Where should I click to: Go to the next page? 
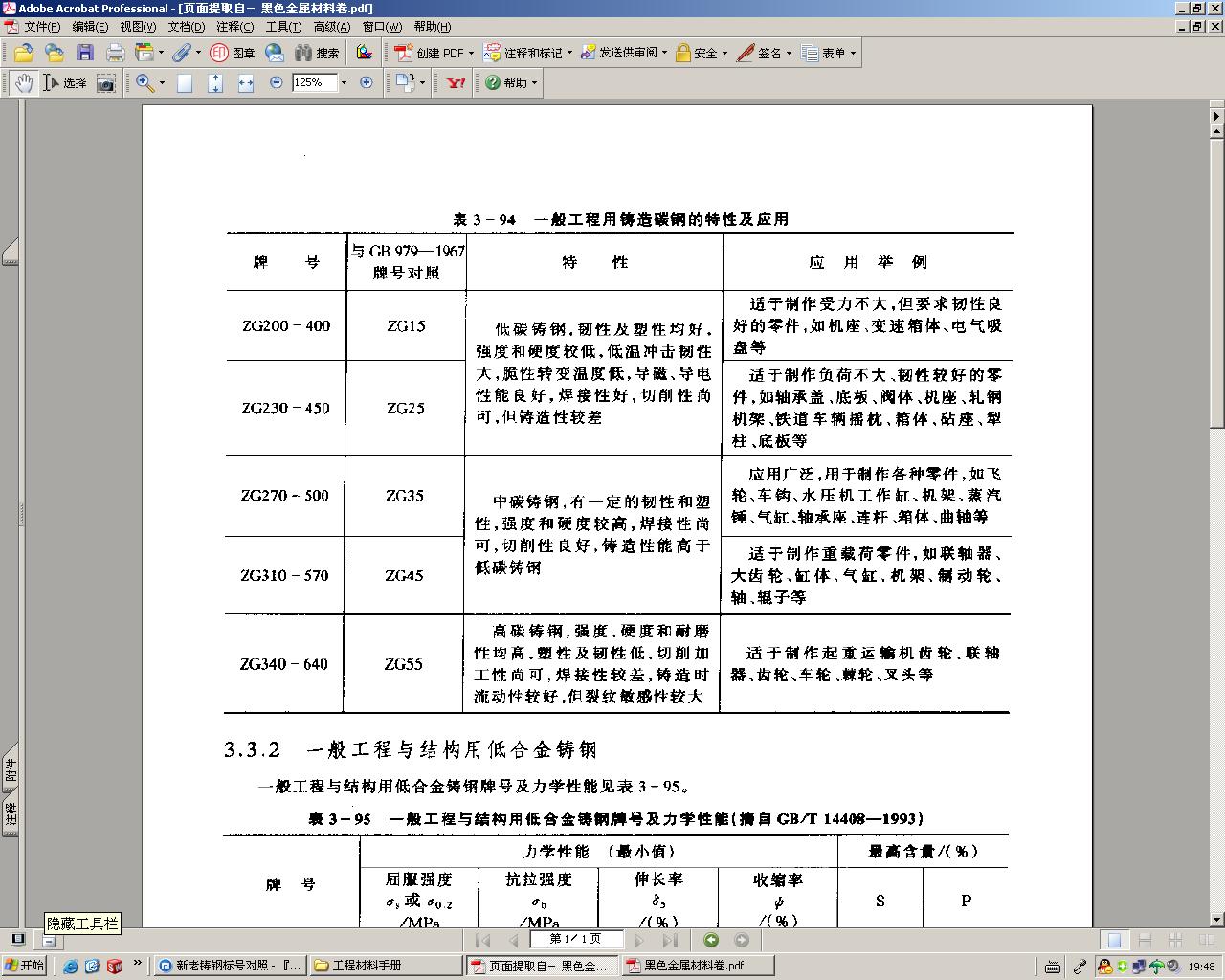click(x=640, y=940)
